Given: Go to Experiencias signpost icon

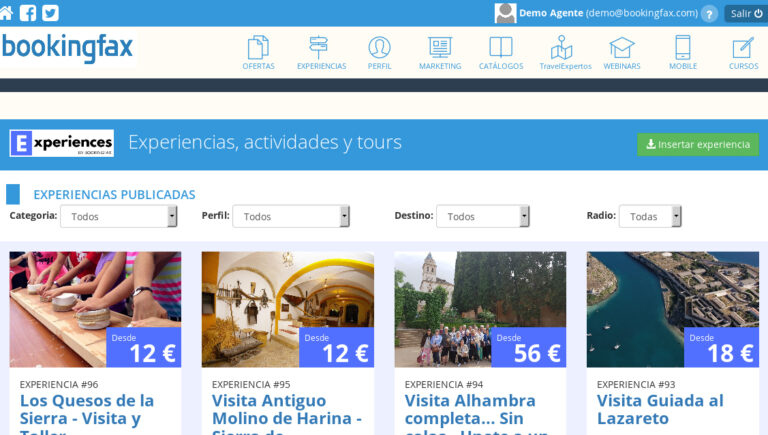Looking at the screenshot, I should point(320,48).
